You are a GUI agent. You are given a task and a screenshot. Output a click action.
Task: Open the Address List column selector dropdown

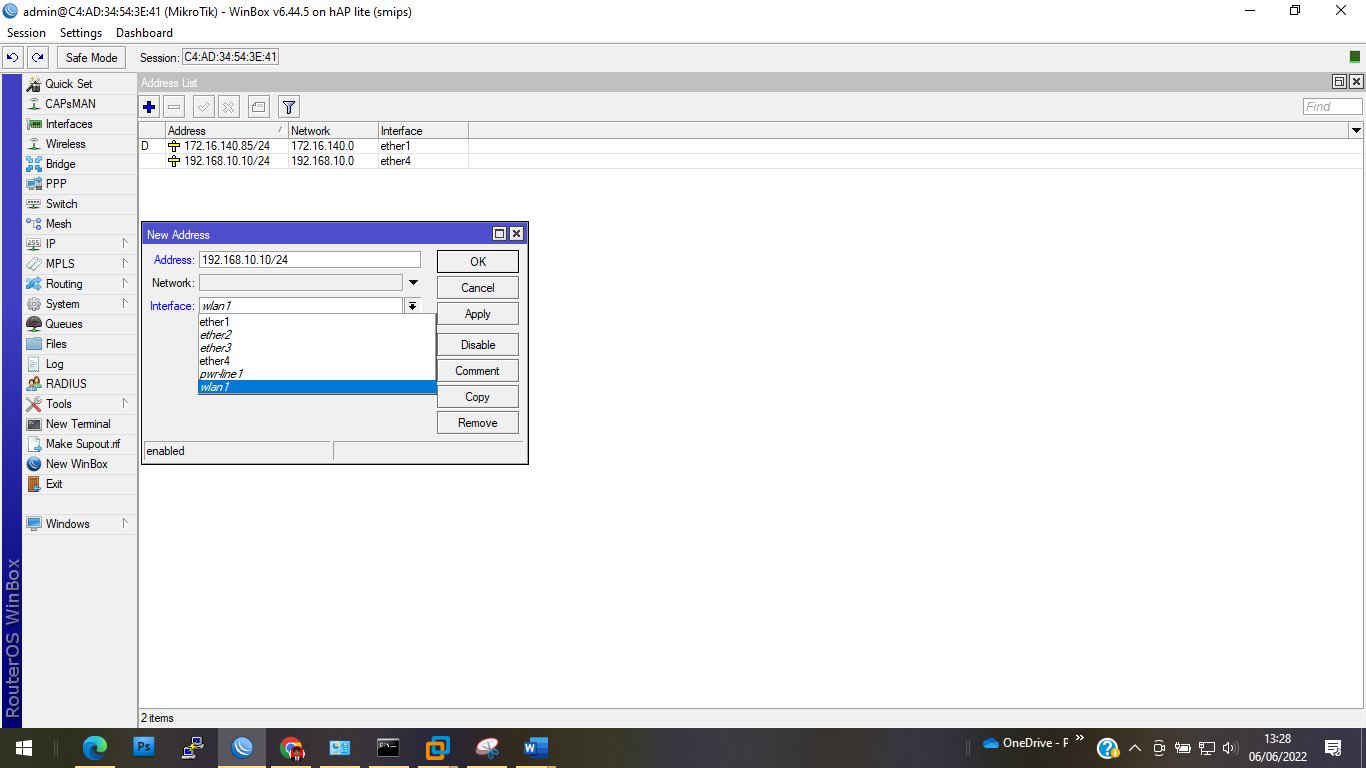[x=1356, y=131]
